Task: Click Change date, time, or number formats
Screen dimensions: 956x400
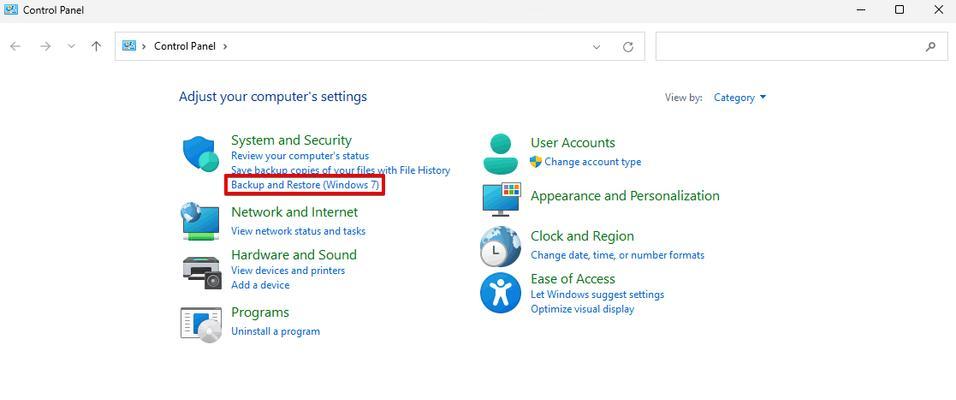Action: (x=618, y=255)
